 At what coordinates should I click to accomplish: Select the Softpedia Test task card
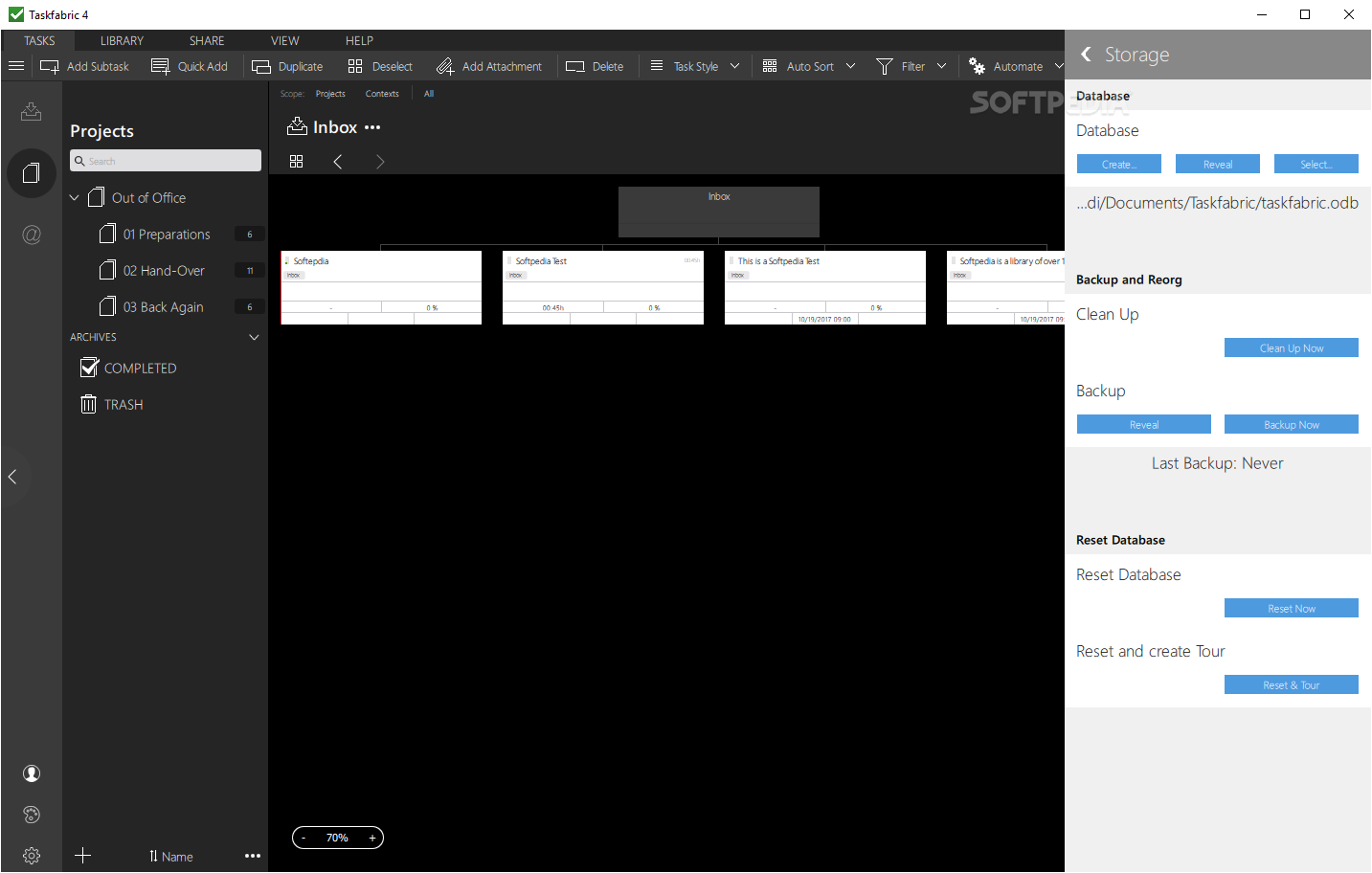click(603, 287)
